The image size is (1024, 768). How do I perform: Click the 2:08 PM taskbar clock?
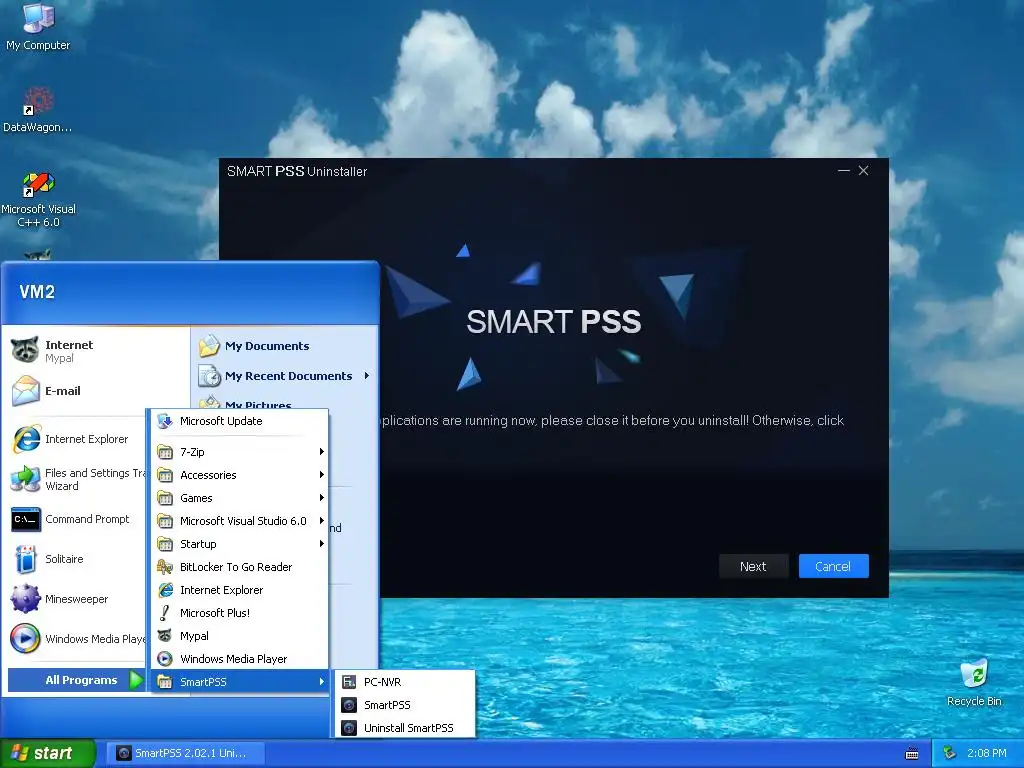986,753
